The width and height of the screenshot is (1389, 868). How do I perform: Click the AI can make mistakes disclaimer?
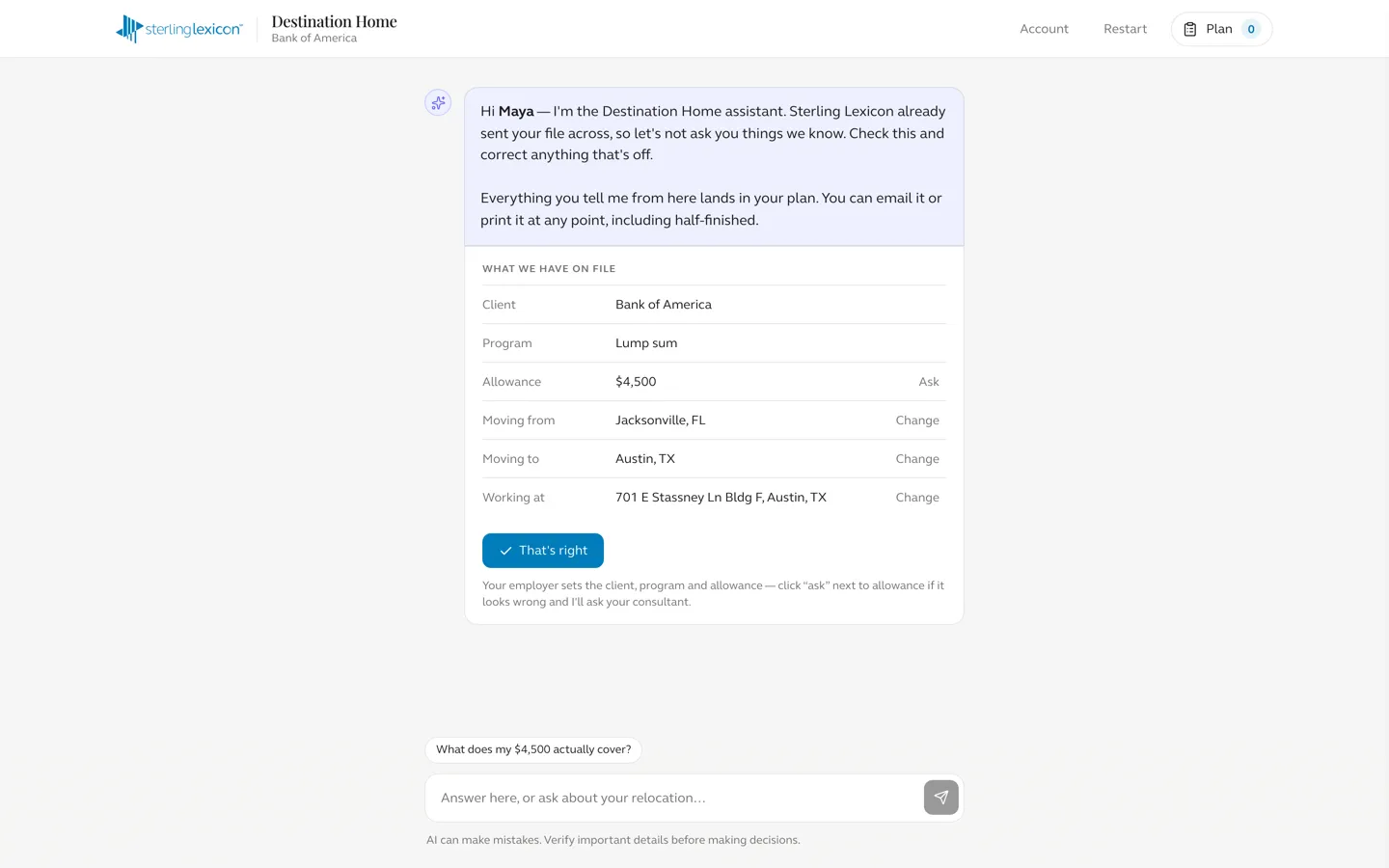(x=613, y=840)
